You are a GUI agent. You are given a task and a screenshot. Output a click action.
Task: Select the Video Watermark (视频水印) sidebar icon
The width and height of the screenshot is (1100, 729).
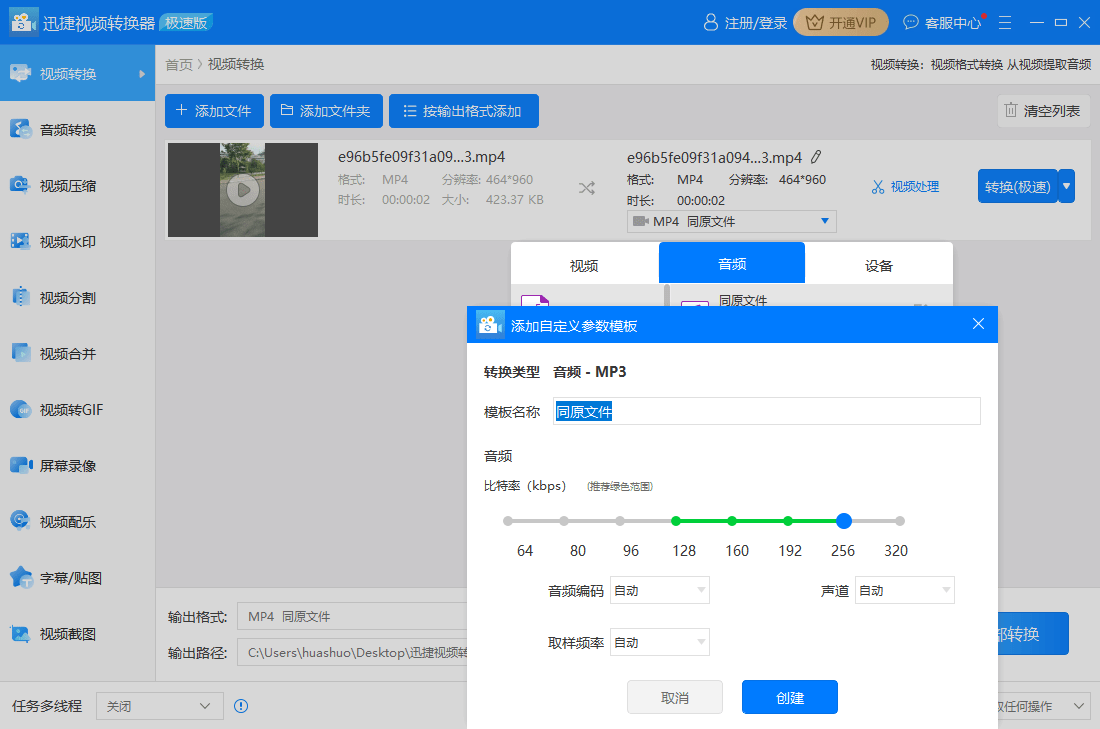pos(20,241)
